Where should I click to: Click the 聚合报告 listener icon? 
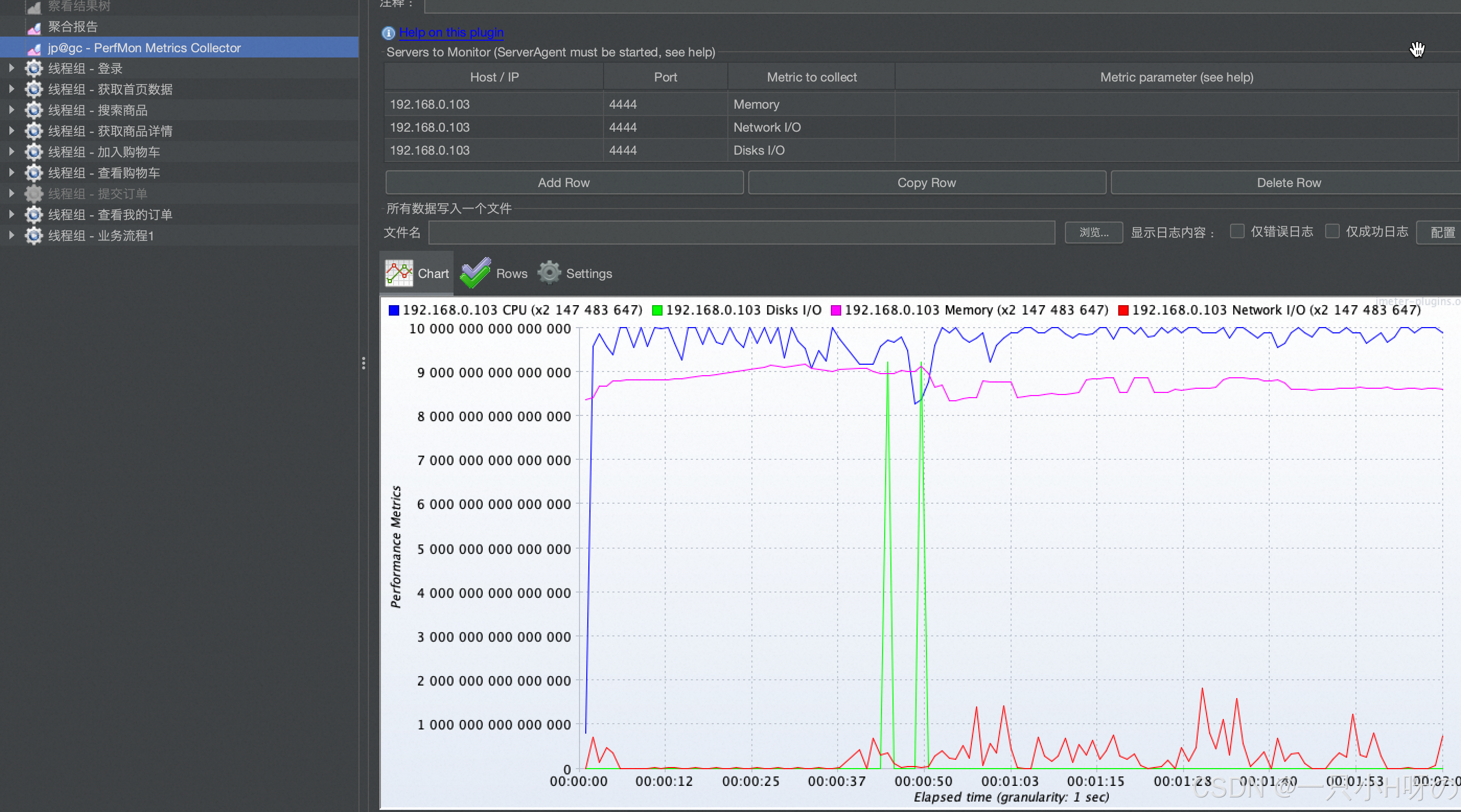34,27
